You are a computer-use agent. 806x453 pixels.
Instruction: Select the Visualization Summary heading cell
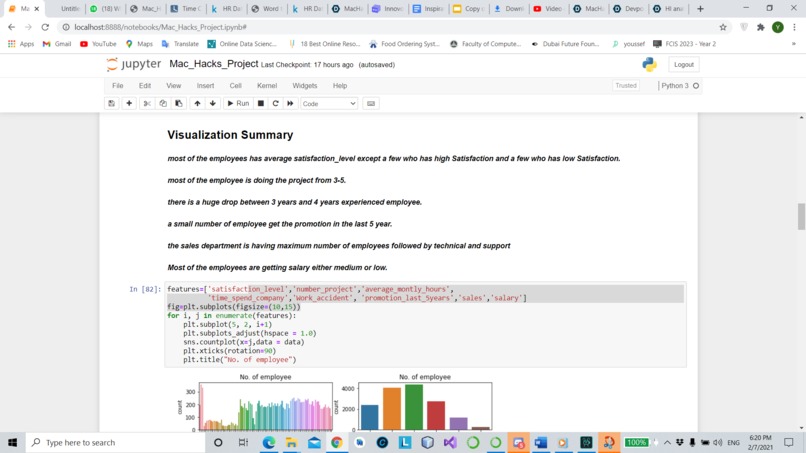[230, 135]
